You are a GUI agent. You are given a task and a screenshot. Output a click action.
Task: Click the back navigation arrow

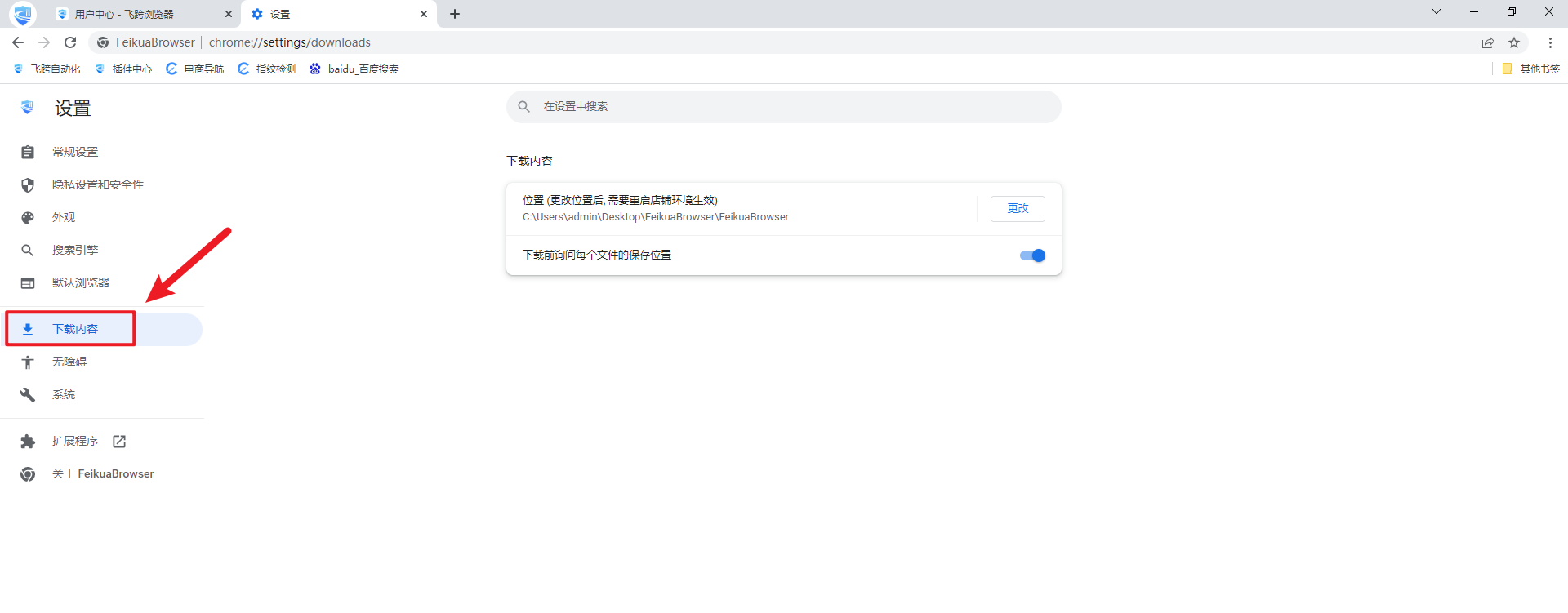18,42
